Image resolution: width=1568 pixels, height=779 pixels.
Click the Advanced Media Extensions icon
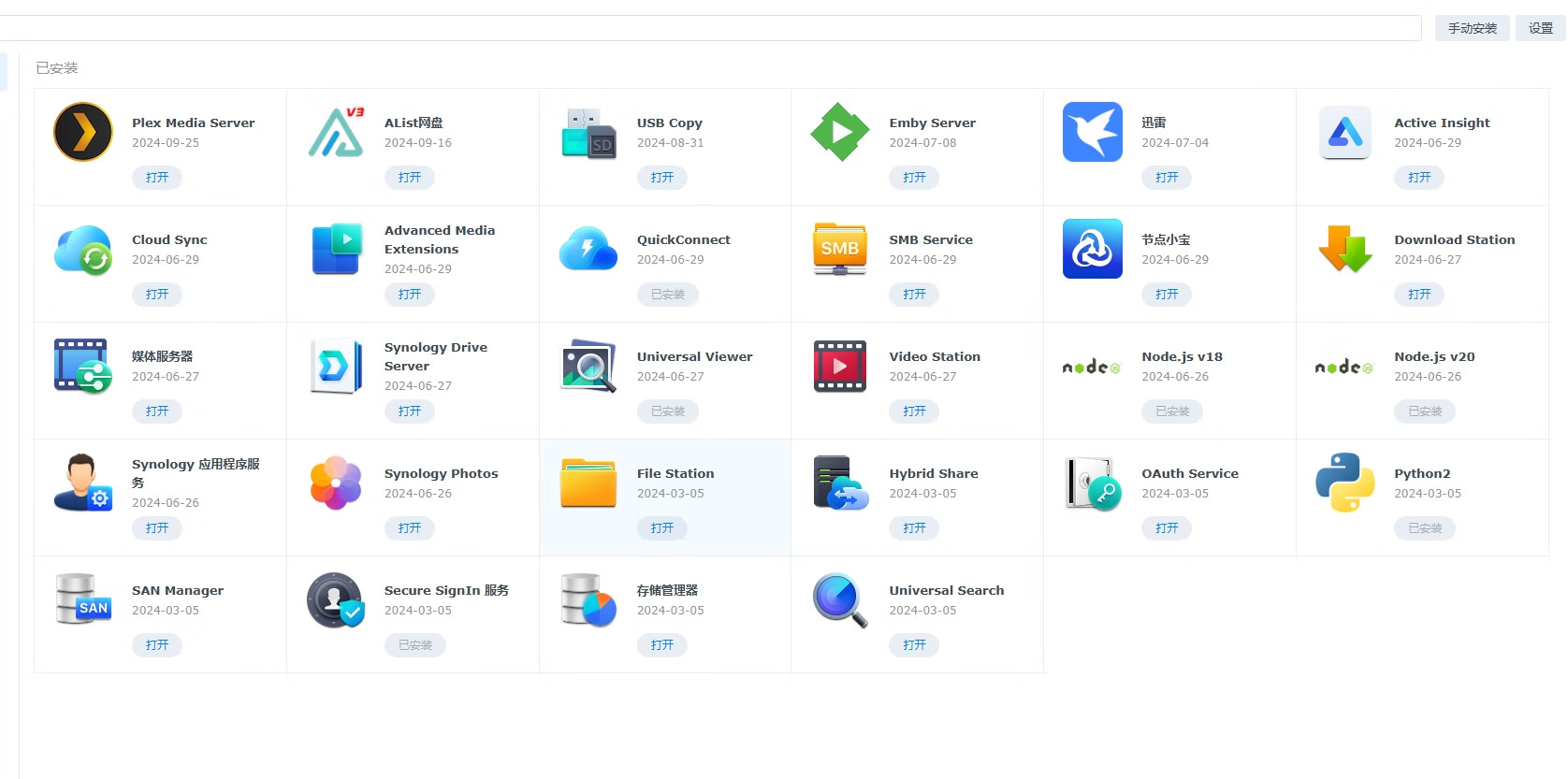[336, 249]
